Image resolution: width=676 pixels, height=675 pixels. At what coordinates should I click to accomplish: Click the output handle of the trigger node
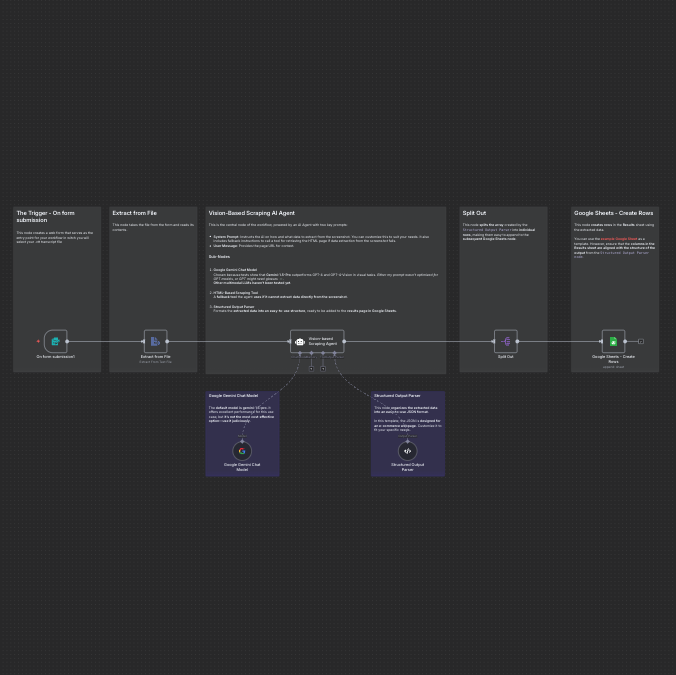(68, 341)
